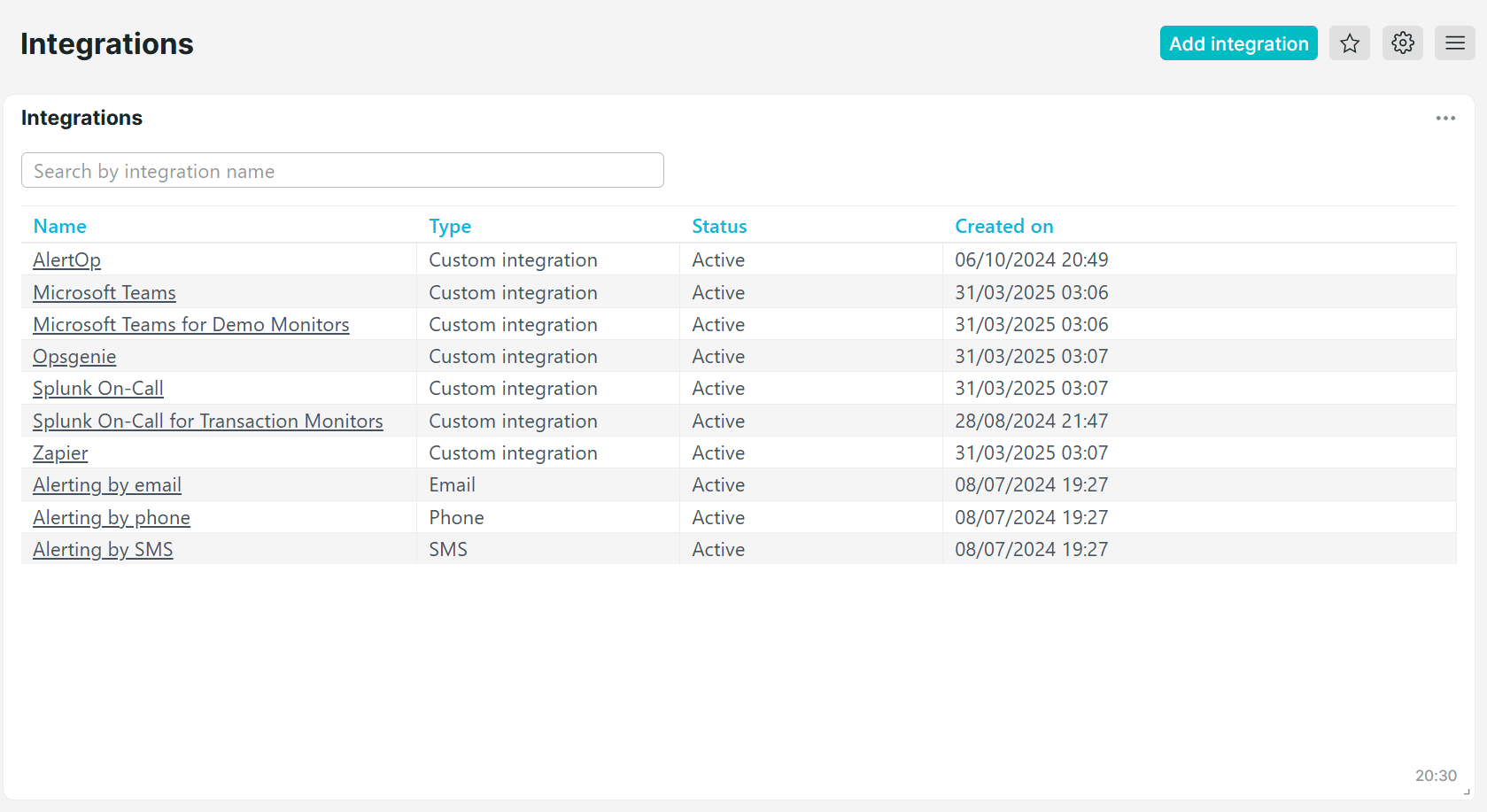The image size is (1487, 812).
Task: Open the three-dot panel options menu
Action: (1445, 119)
